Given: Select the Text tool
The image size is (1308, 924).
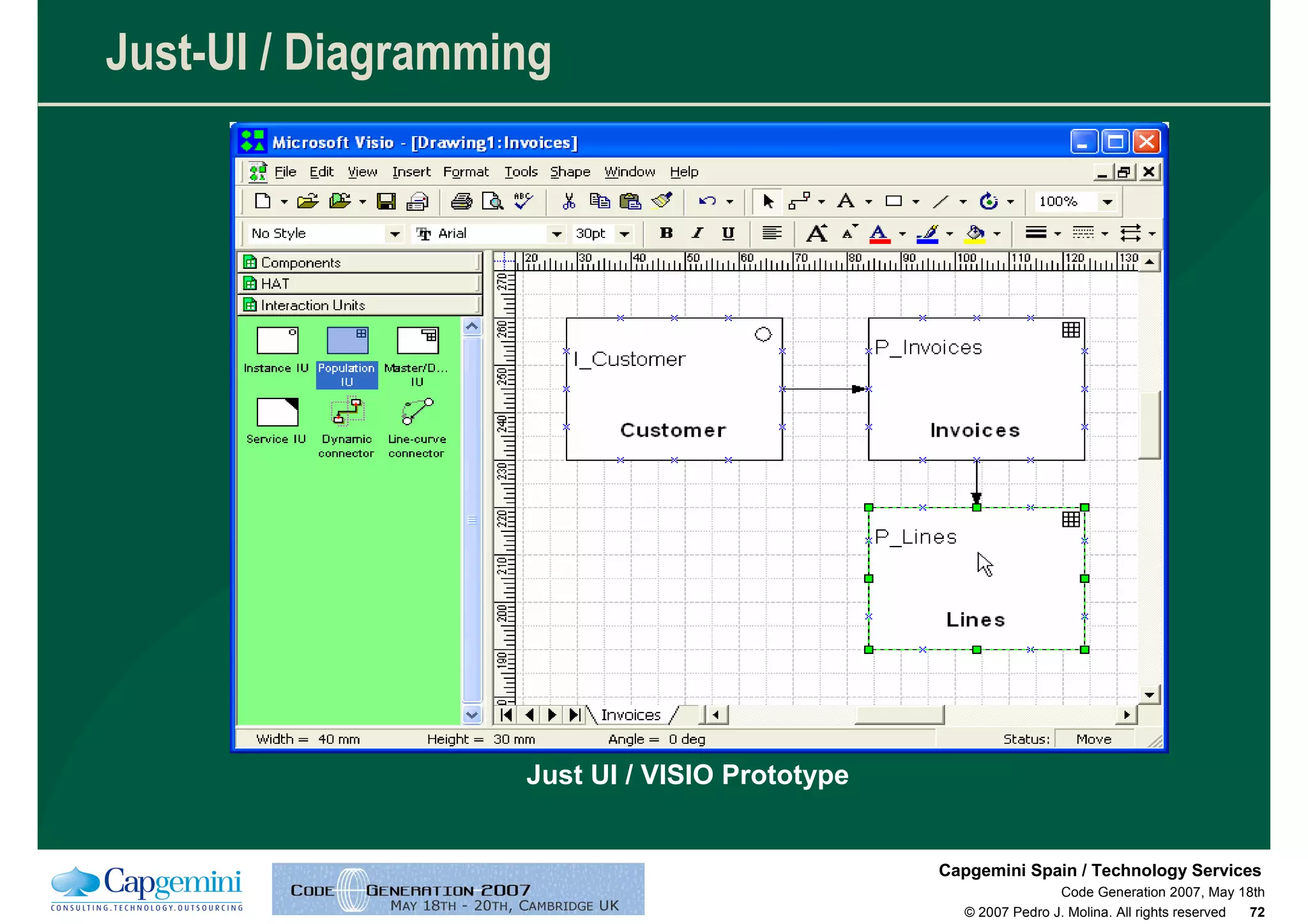Looking at the screenshot, I should click(846, 202).
